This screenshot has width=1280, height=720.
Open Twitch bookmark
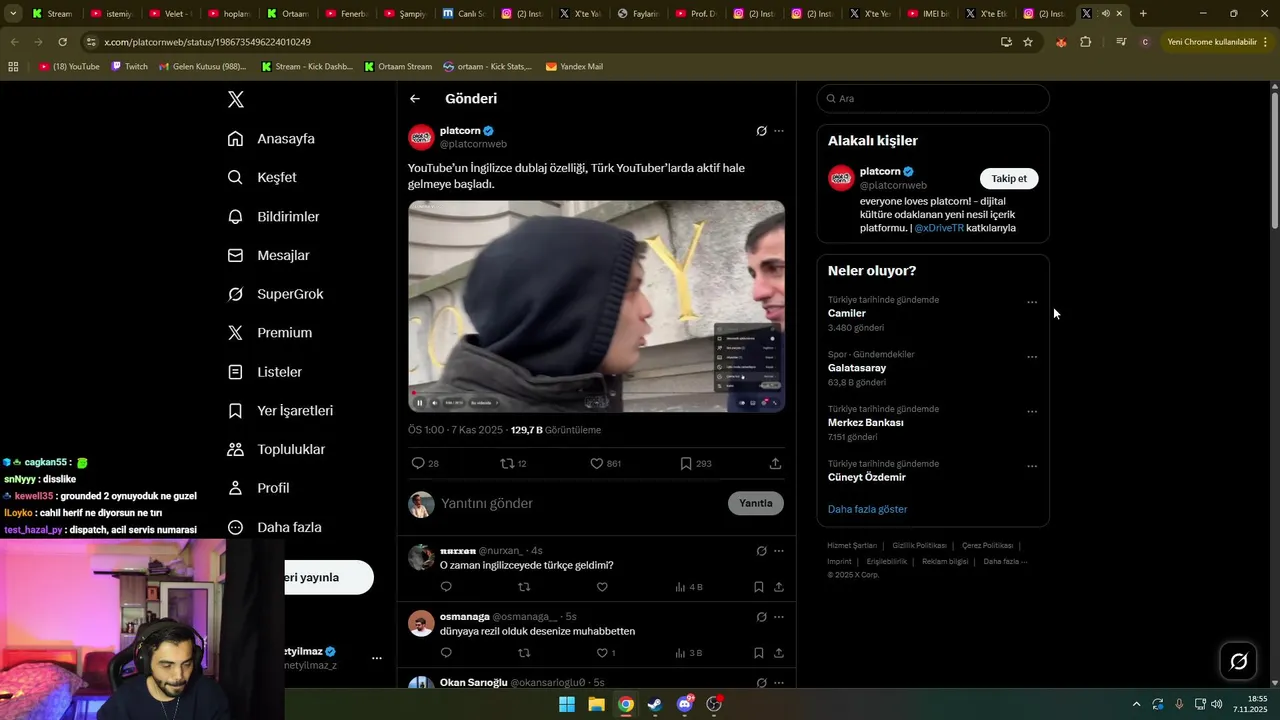point(130,67)
